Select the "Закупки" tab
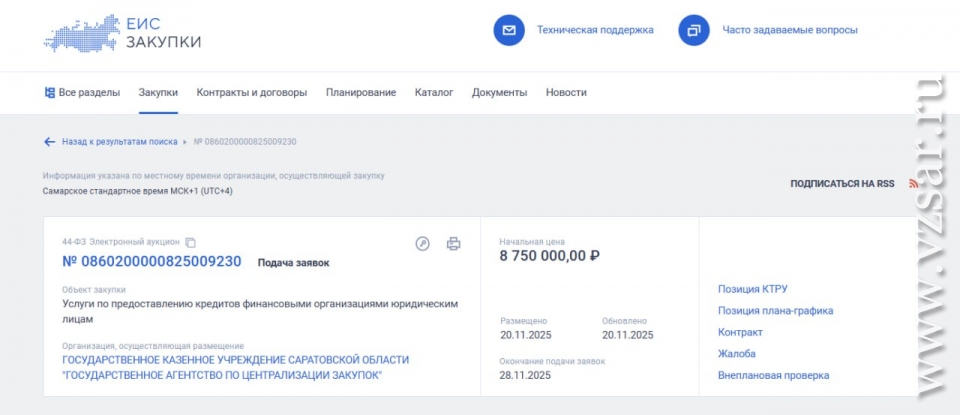The width and height of the screenshot is (960, 415). (x=158, y=93)
